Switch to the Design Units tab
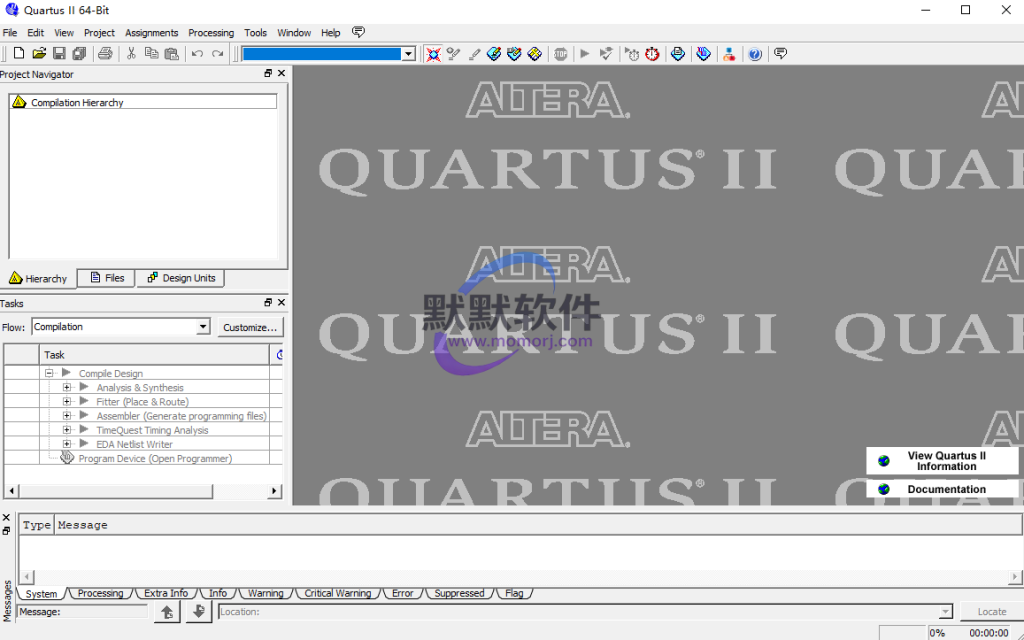1024x640 pixels. click(181, 278)
